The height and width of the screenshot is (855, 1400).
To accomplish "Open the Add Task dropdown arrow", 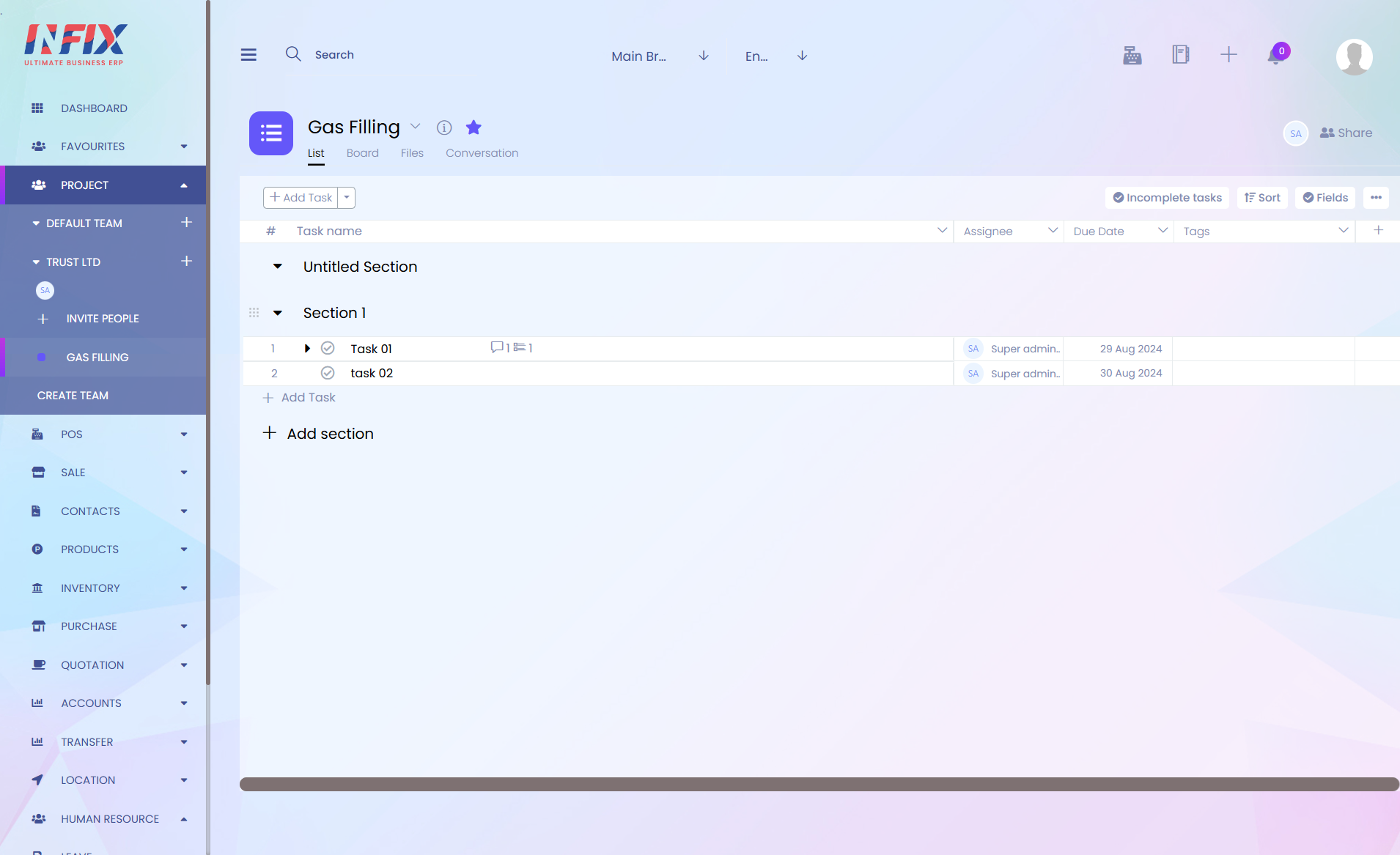I will tap(347, 198).
